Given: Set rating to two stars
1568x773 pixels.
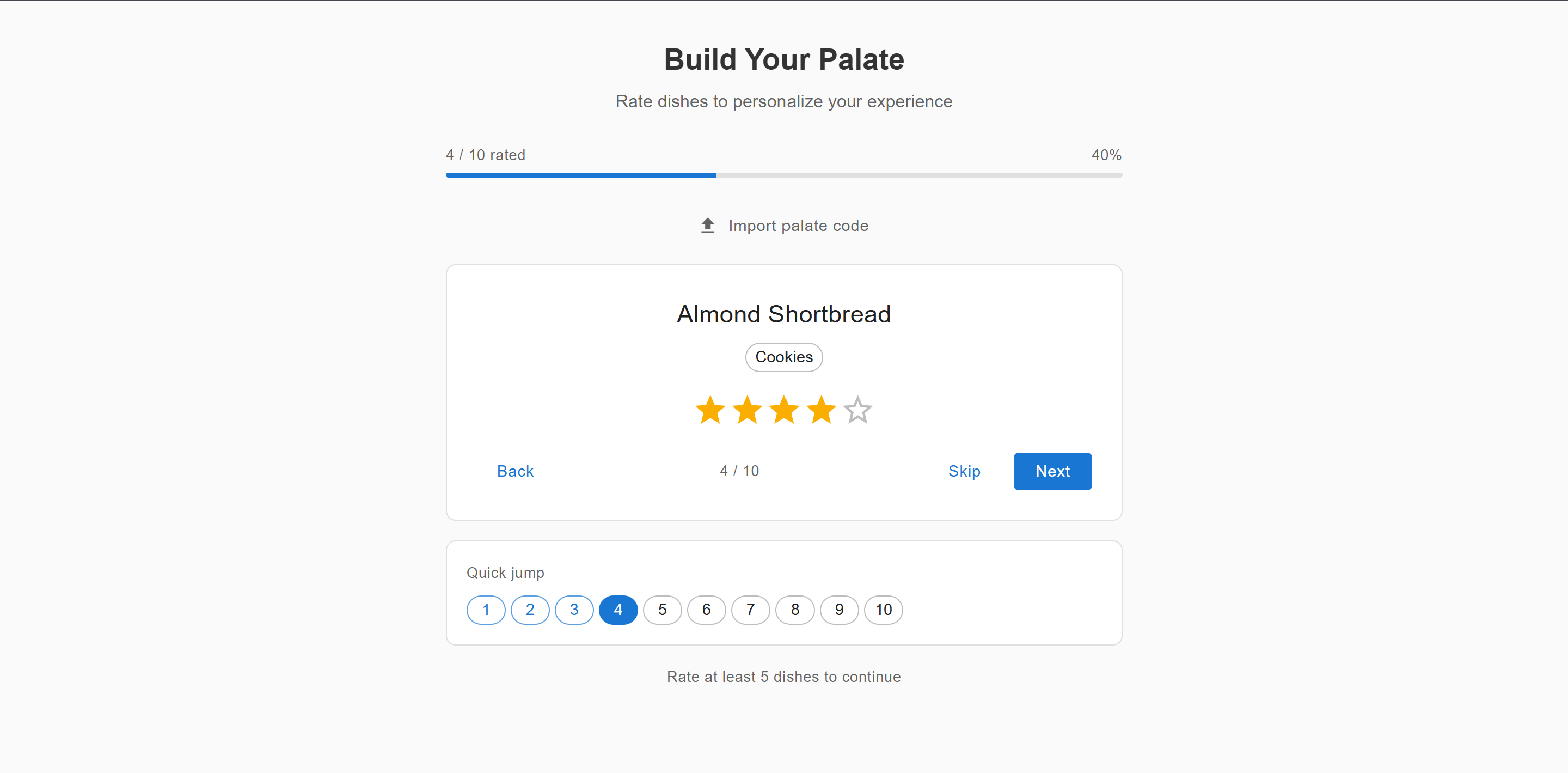Looking at the screenshot, I should pos(747,410).
